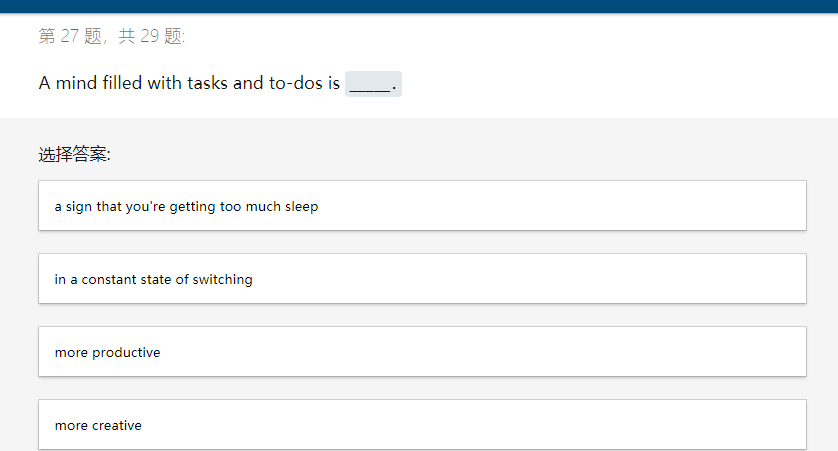Click the number 29 in the question counter
838x451 pixels.
pyautogui.click(x=150, y=36)
